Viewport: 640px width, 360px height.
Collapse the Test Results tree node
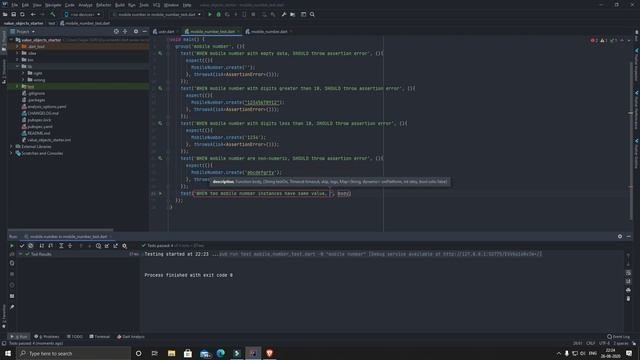[x=20, y=254]
